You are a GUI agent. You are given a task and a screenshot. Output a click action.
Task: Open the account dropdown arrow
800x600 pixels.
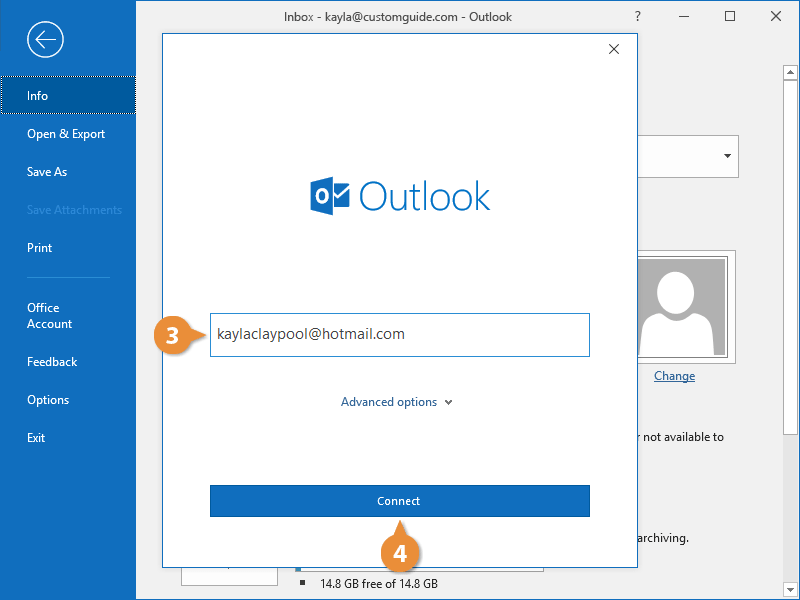[727, 156]
